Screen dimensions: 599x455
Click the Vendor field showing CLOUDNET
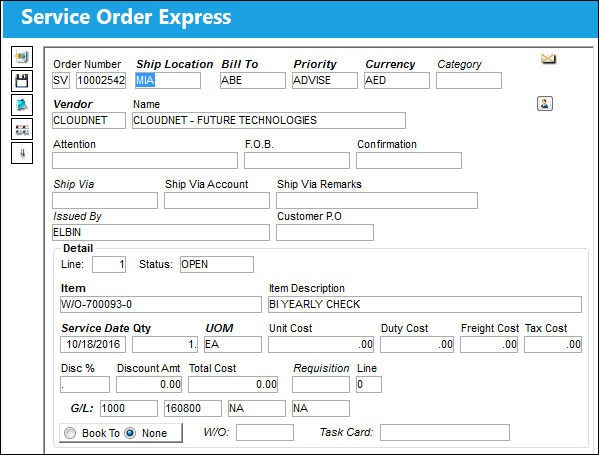(x=89, y=120)
